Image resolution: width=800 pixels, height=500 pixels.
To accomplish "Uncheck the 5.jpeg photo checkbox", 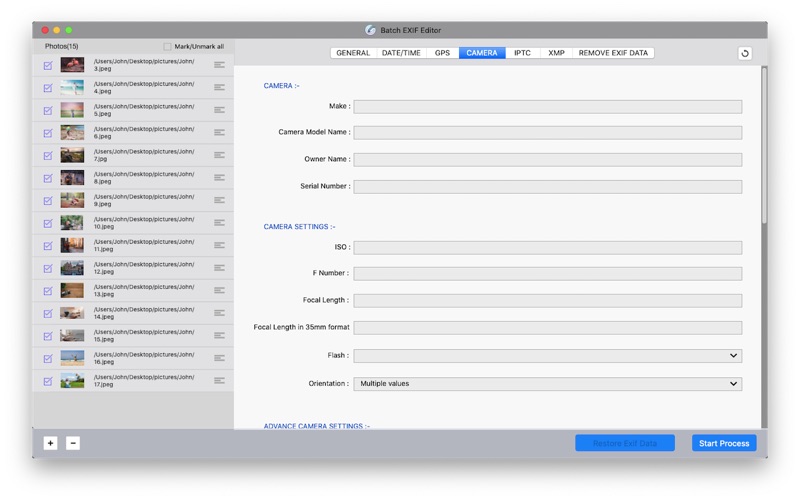I will [48, 110].
